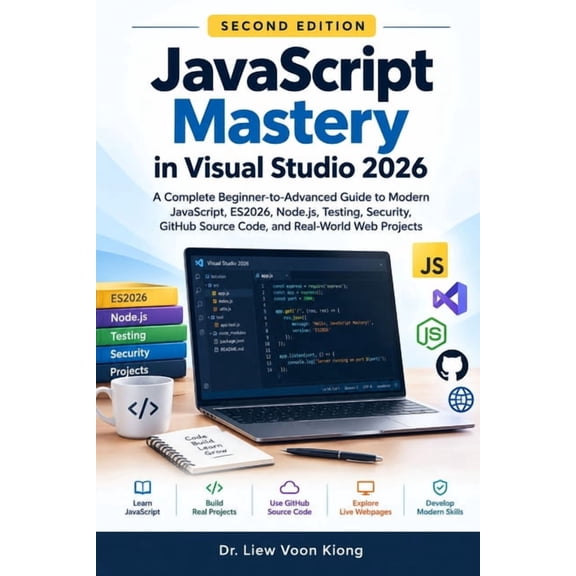Image resolution: width=576 pixels, height=576 pixels.
Task: Click the spiral notebook on the desk
Action: point(209,449)
